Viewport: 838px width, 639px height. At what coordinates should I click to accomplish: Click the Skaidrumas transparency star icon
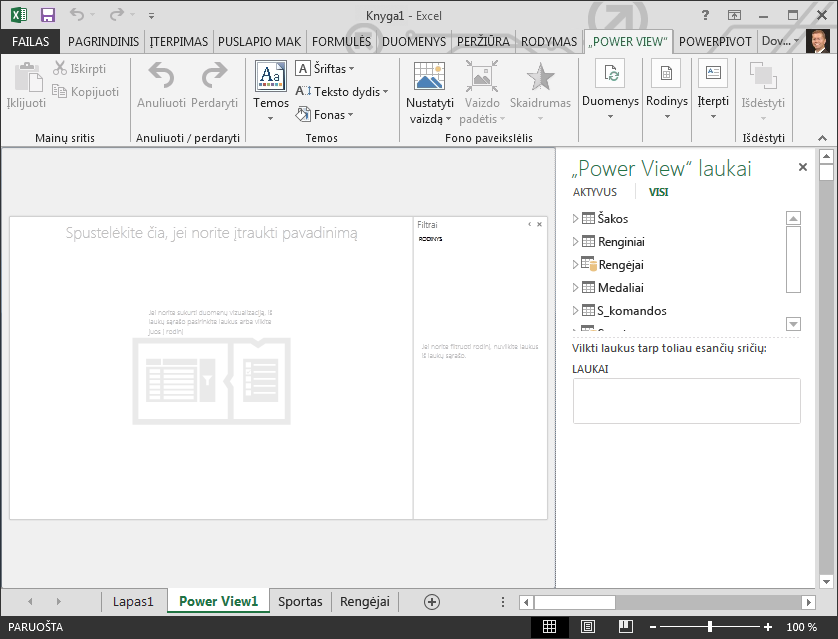(x=540, y=76)
